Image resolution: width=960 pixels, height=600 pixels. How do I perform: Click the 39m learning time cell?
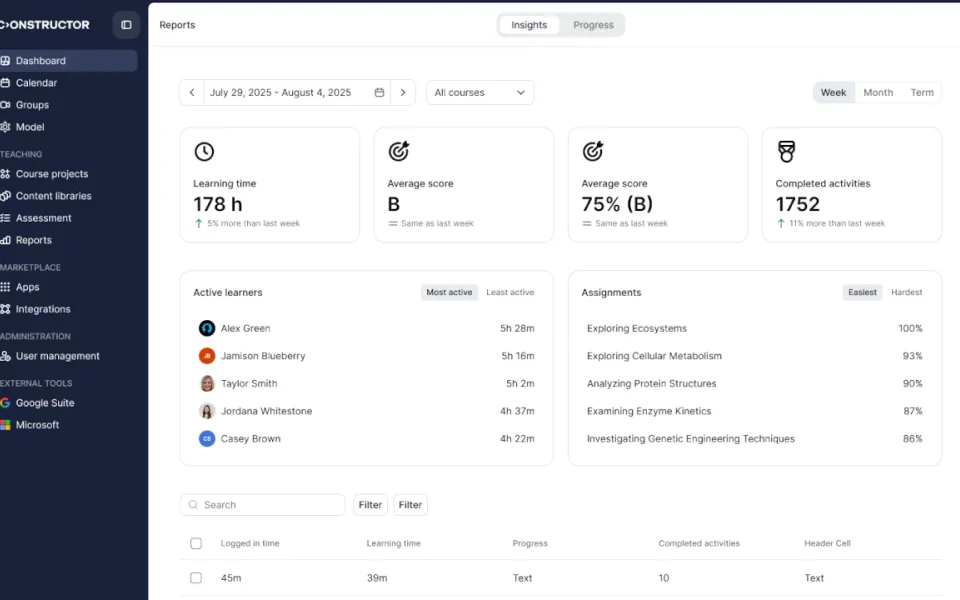tap(377, 578)
